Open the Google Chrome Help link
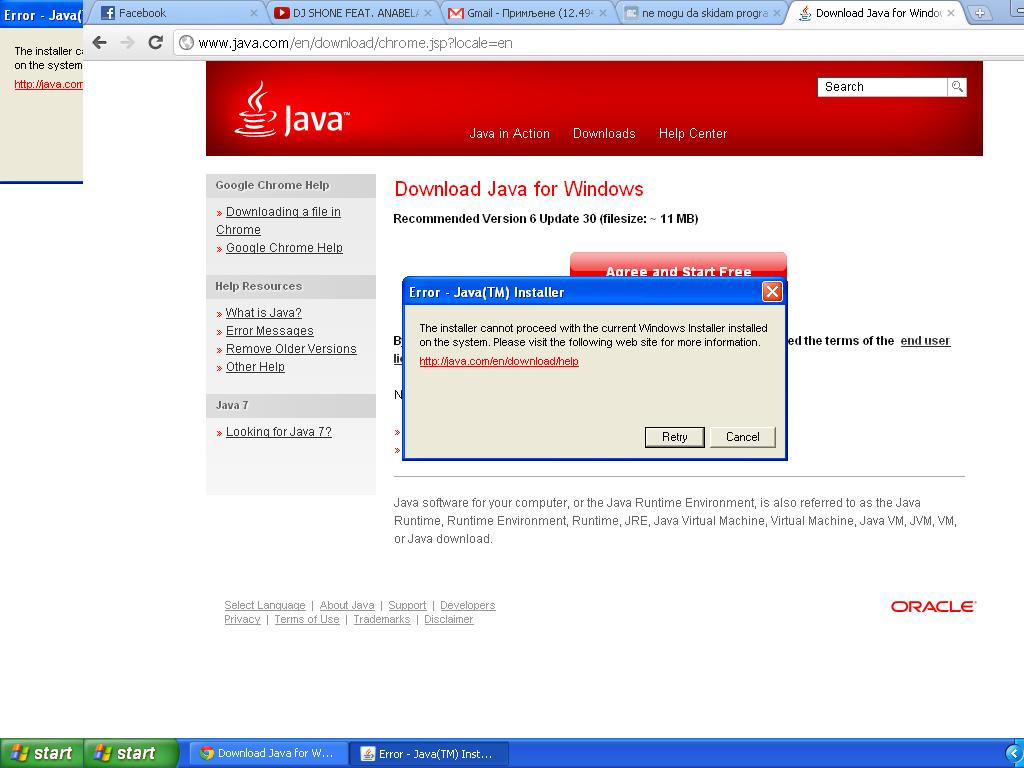1024x768 pixels. tap(284, 248)
